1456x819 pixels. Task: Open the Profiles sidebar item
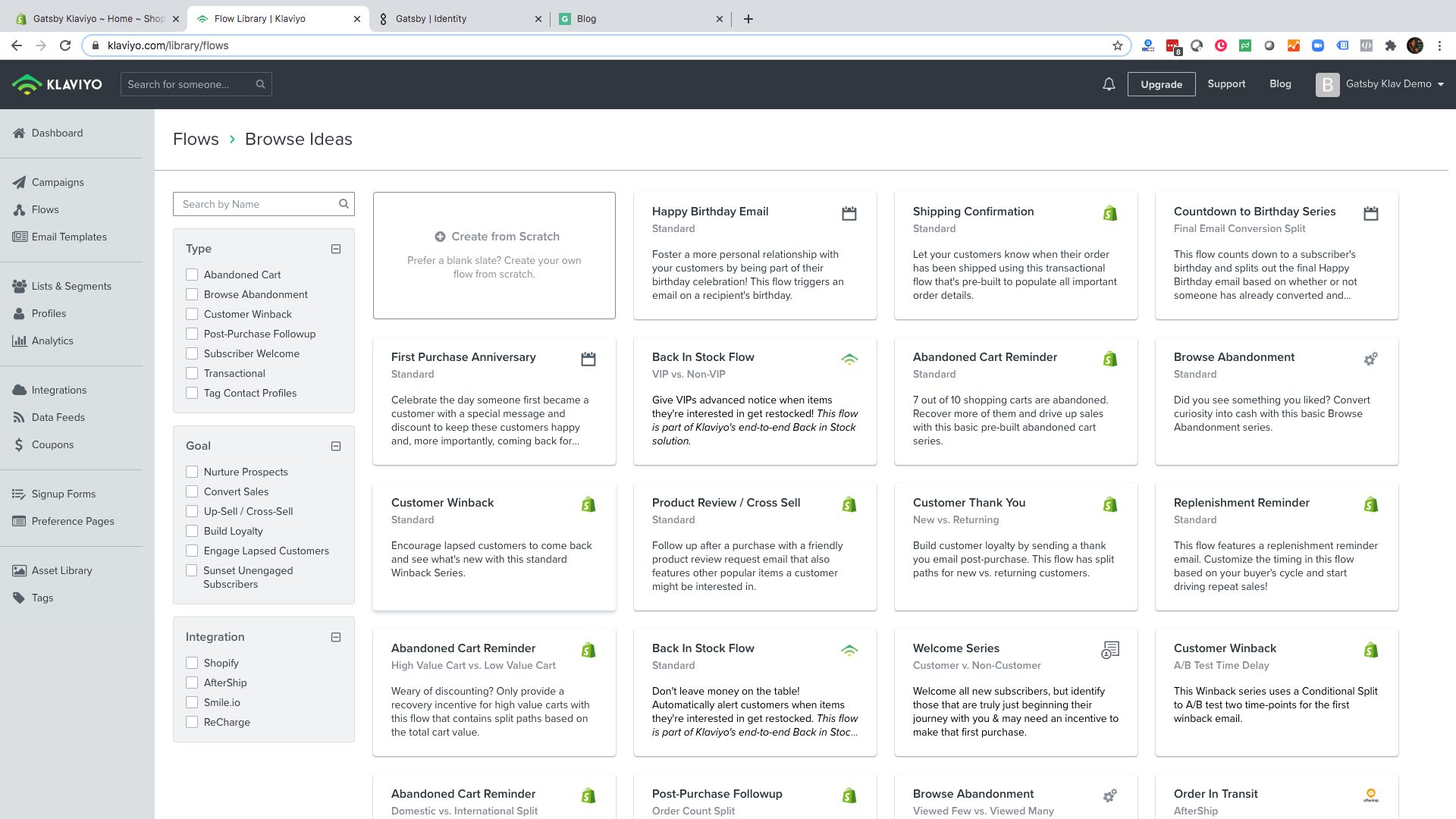click(49, 313)
